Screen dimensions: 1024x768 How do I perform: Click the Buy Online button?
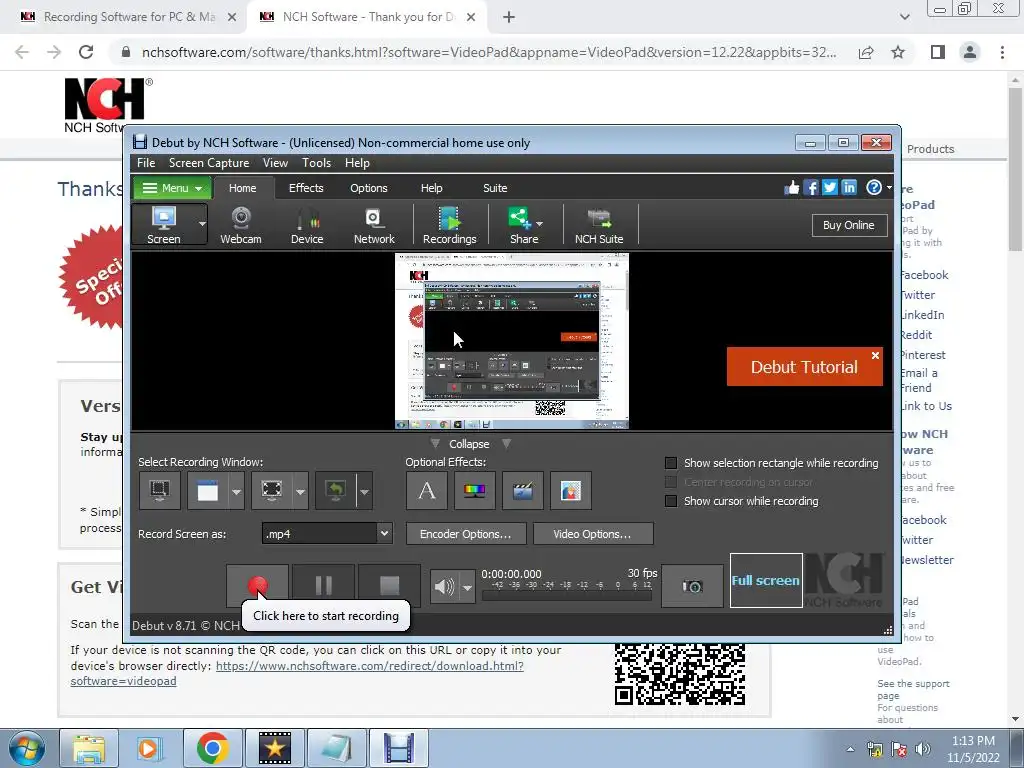point(848,225)
